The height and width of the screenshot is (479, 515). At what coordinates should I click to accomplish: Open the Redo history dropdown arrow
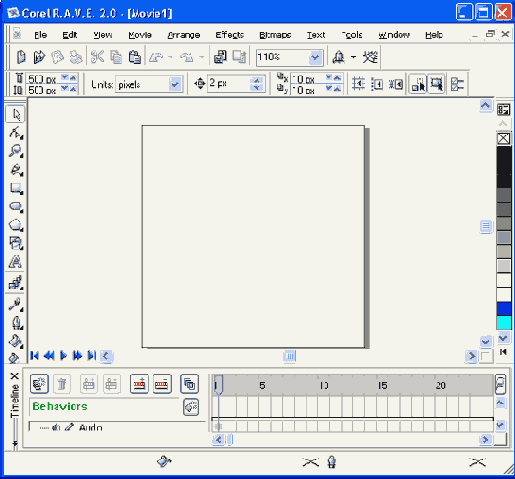point(201,58)
